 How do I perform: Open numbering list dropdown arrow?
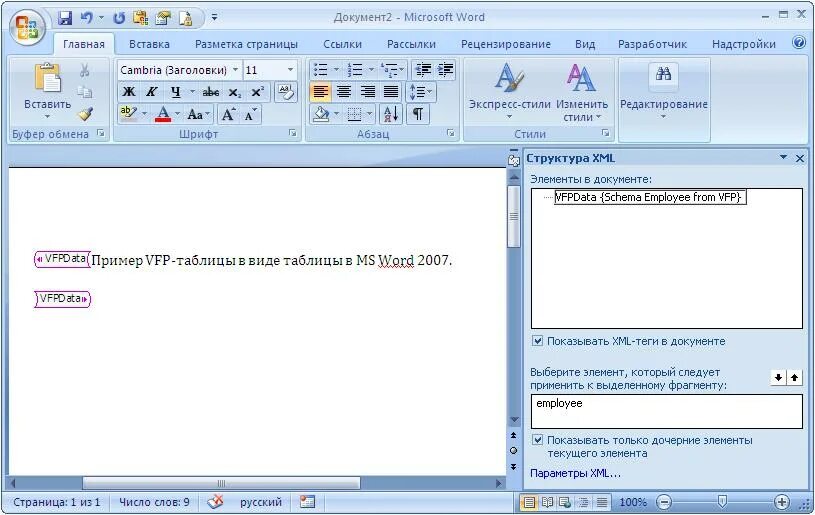pyautogui.click(x=371, y=70)
